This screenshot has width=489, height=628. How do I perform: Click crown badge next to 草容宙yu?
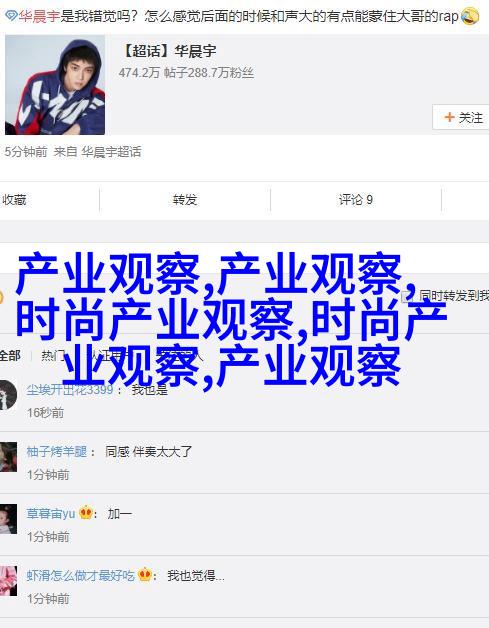(x=86, y=513)
